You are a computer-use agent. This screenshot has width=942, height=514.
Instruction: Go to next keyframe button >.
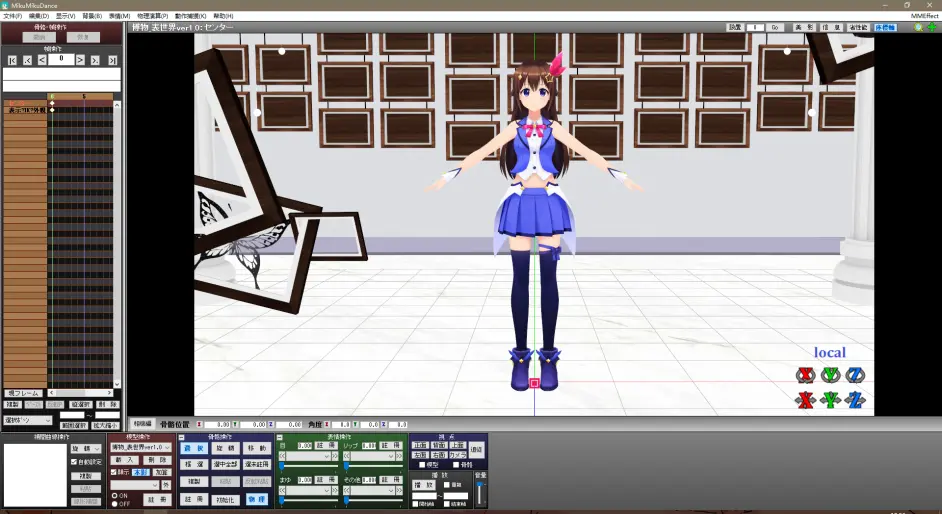95,60
